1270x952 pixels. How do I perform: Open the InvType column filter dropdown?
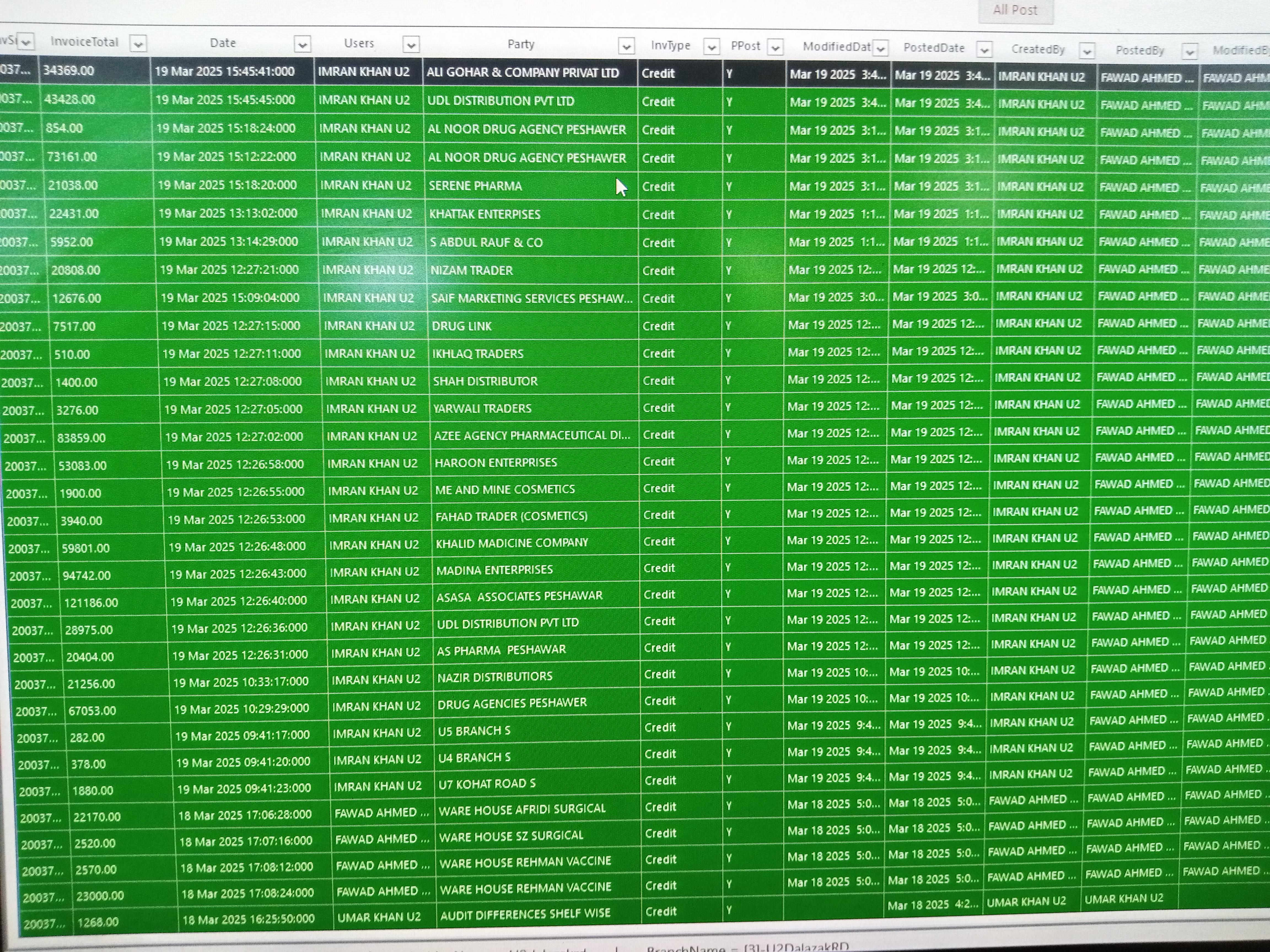pos(711,47)
